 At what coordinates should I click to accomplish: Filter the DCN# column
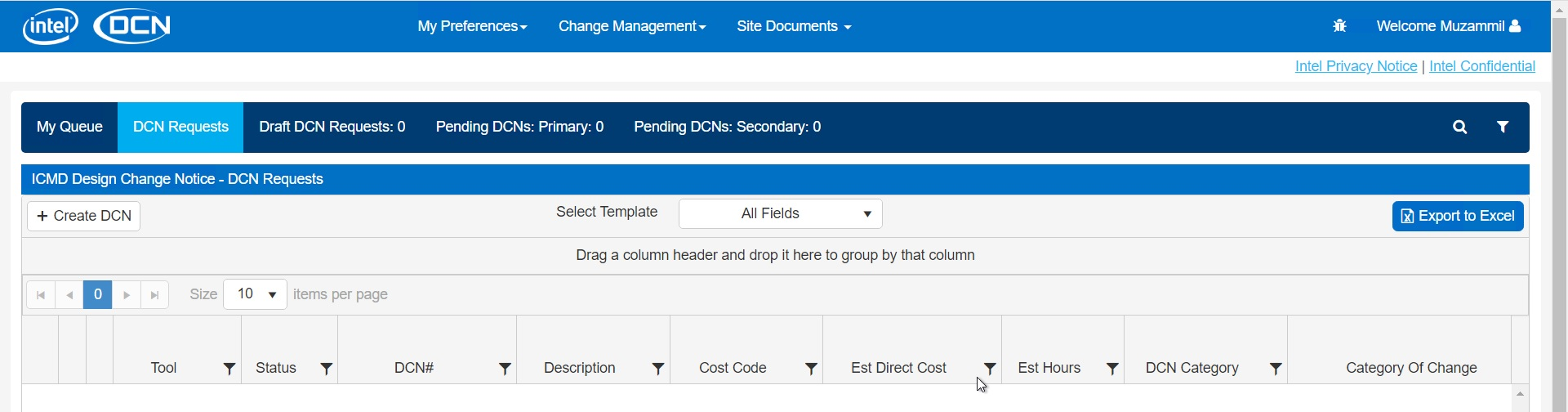click(505, 369)
